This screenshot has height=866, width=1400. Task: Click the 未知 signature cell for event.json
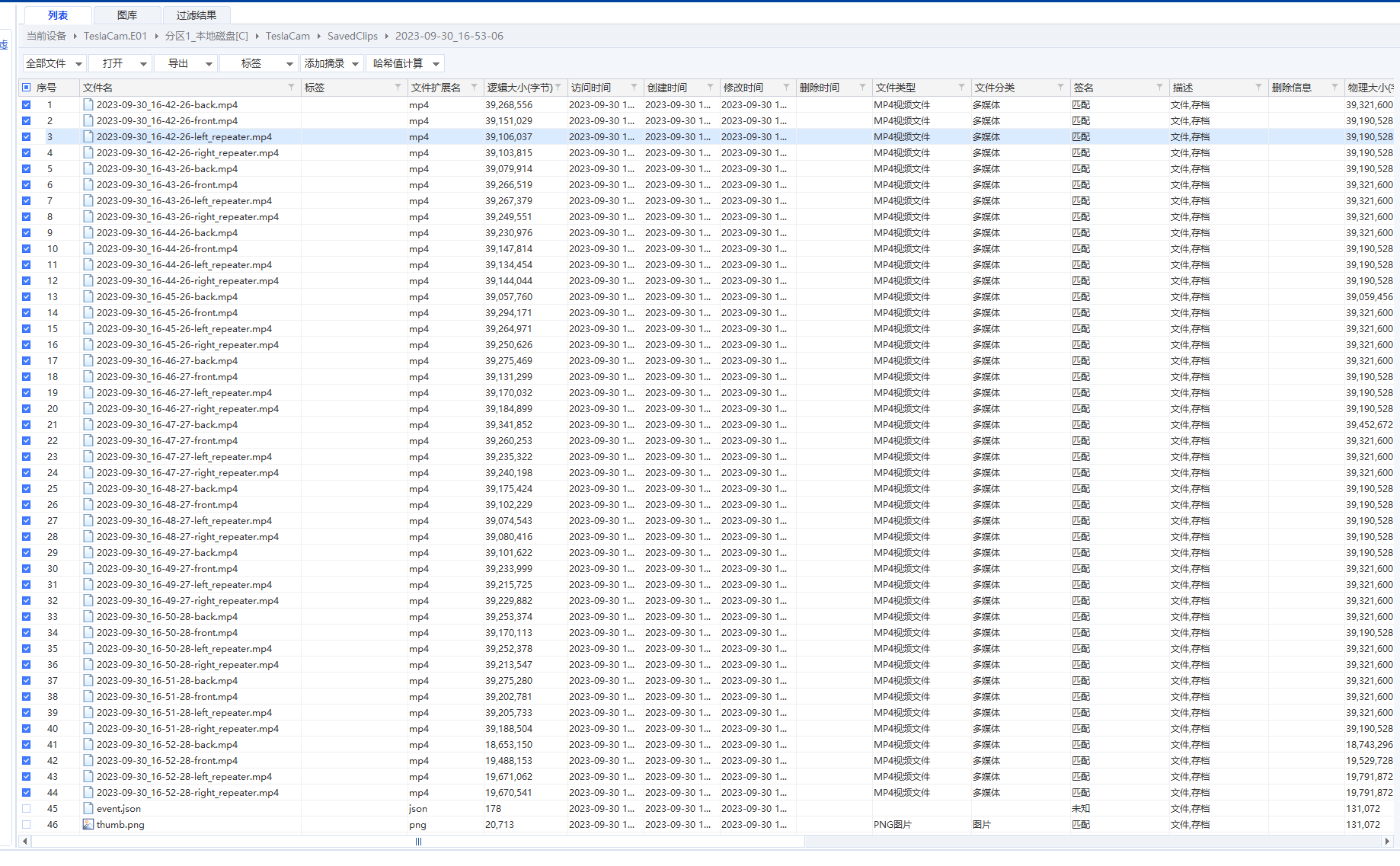pyautogui.click(x=1081, y=808)
